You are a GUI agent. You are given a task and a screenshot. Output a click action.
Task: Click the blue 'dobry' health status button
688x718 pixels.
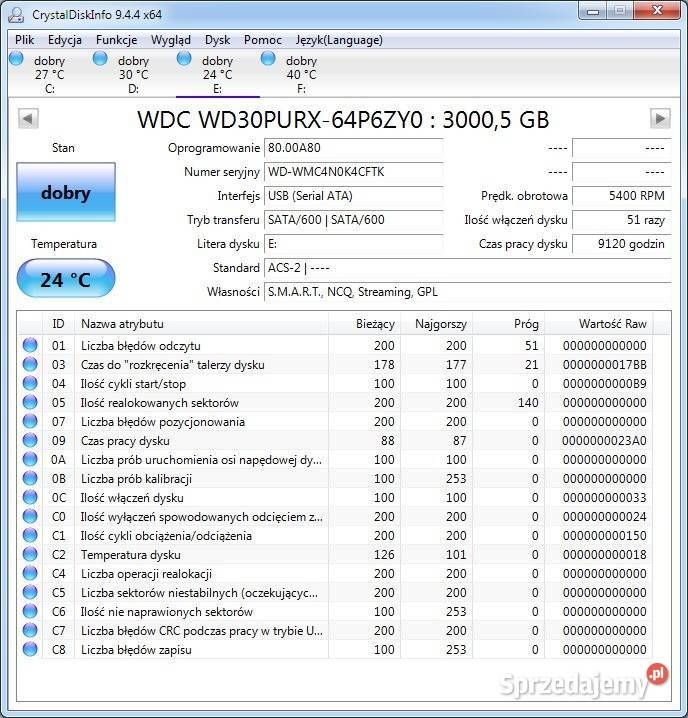pos(66,193)
